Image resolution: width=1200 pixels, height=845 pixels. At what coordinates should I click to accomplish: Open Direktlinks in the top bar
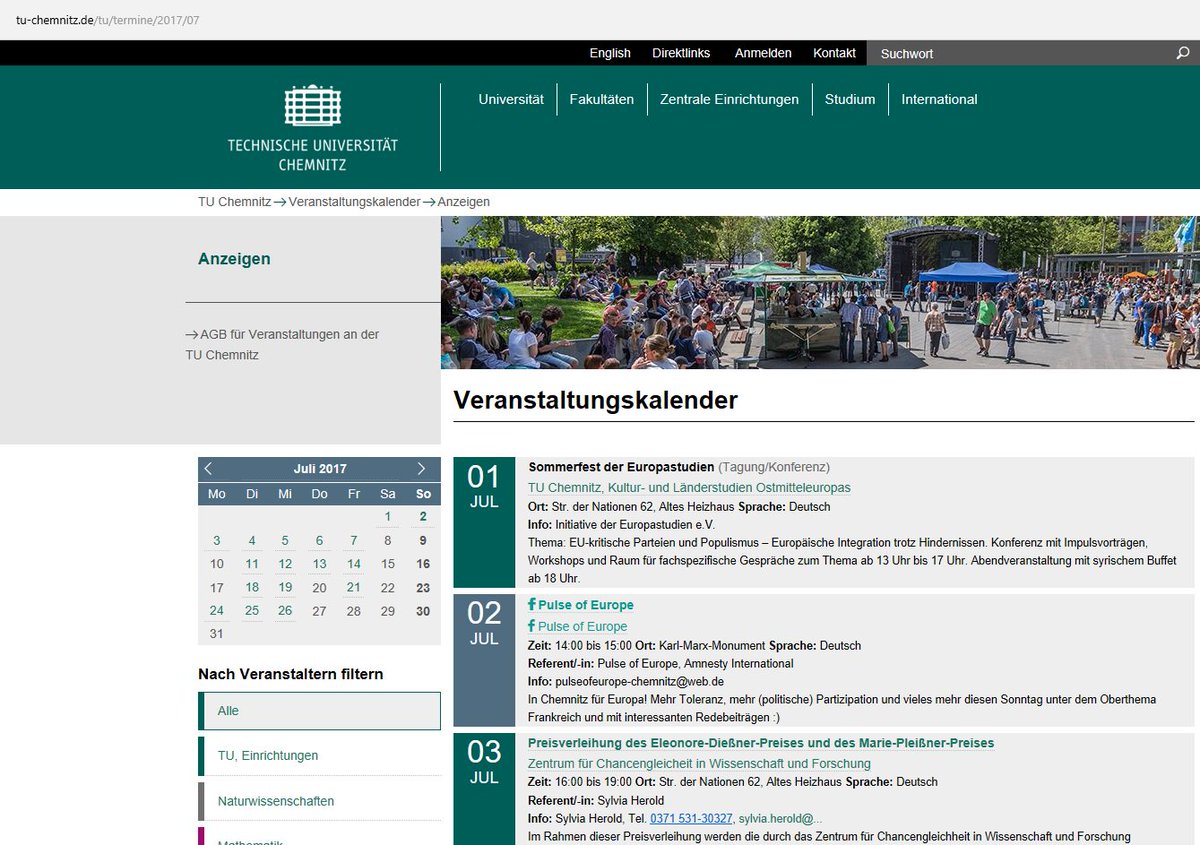coord(681,53)
